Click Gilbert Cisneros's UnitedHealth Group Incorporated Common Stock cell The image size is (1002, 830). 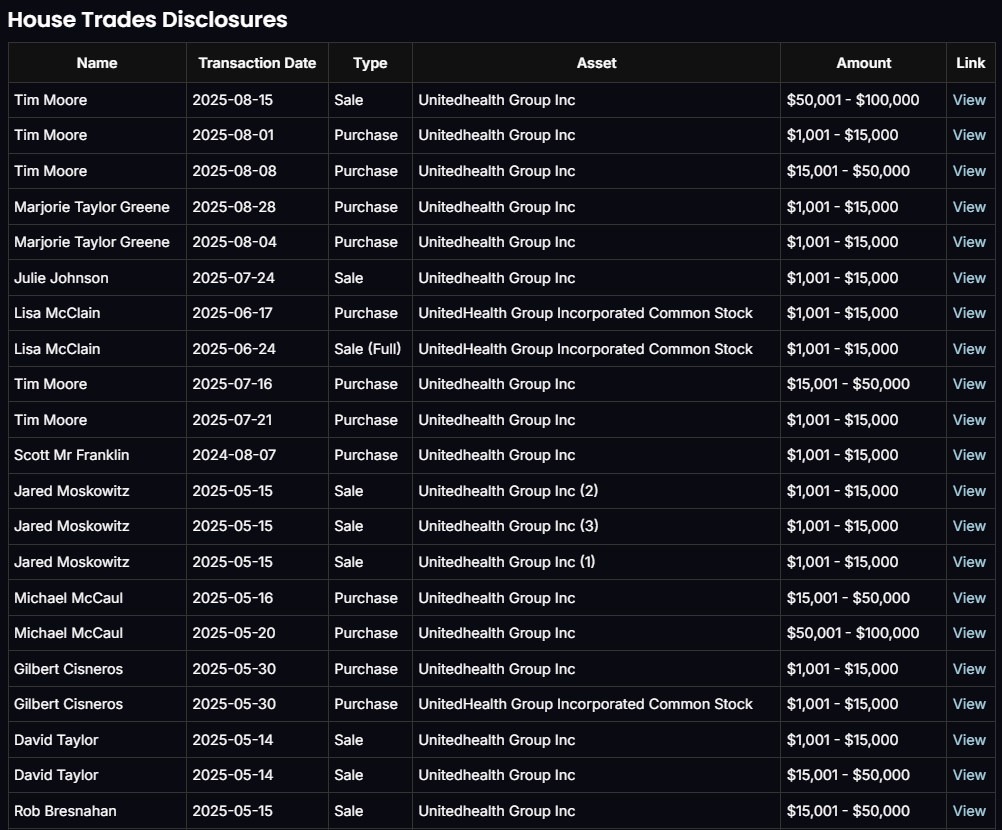(585, 704)
